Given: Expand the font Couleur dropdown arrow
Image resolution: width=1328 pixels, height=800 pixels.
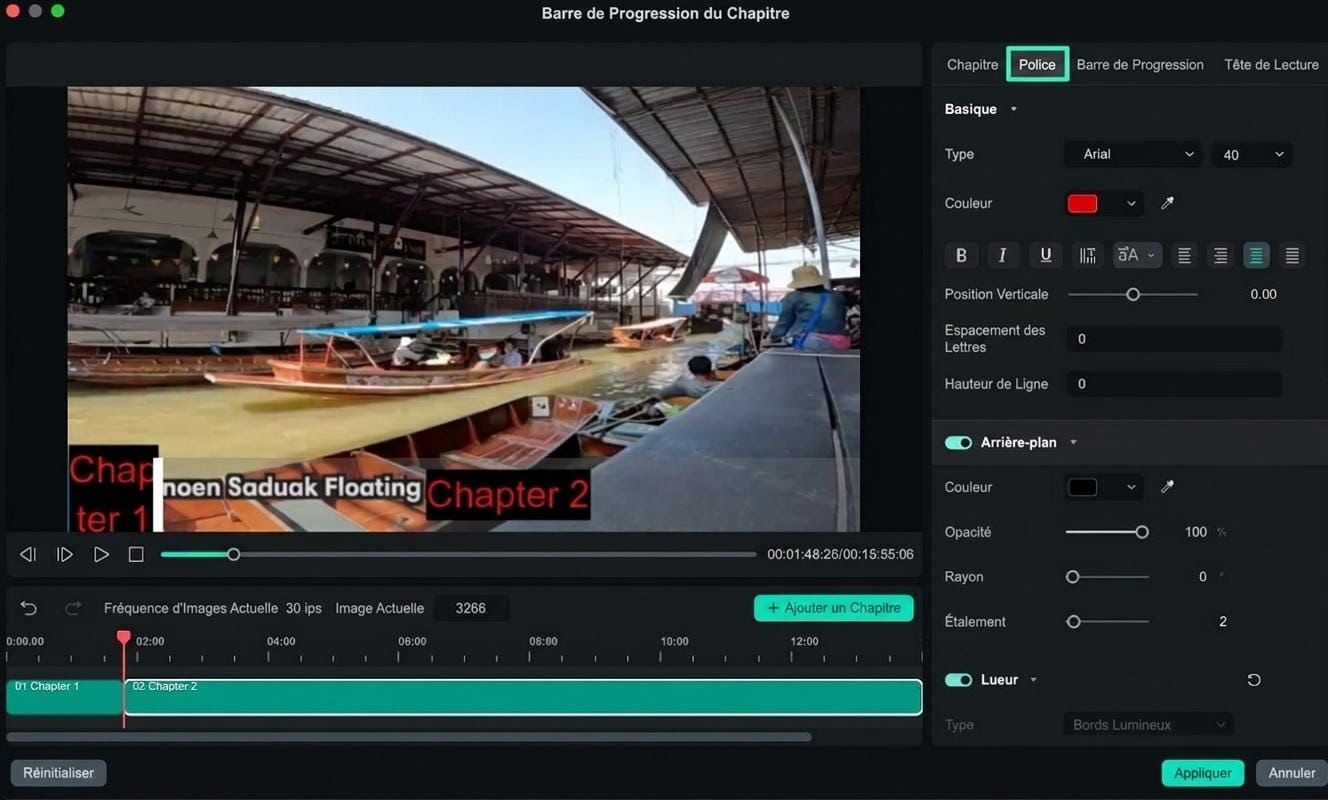Looking at the screenshot, I should [1131, 203].
